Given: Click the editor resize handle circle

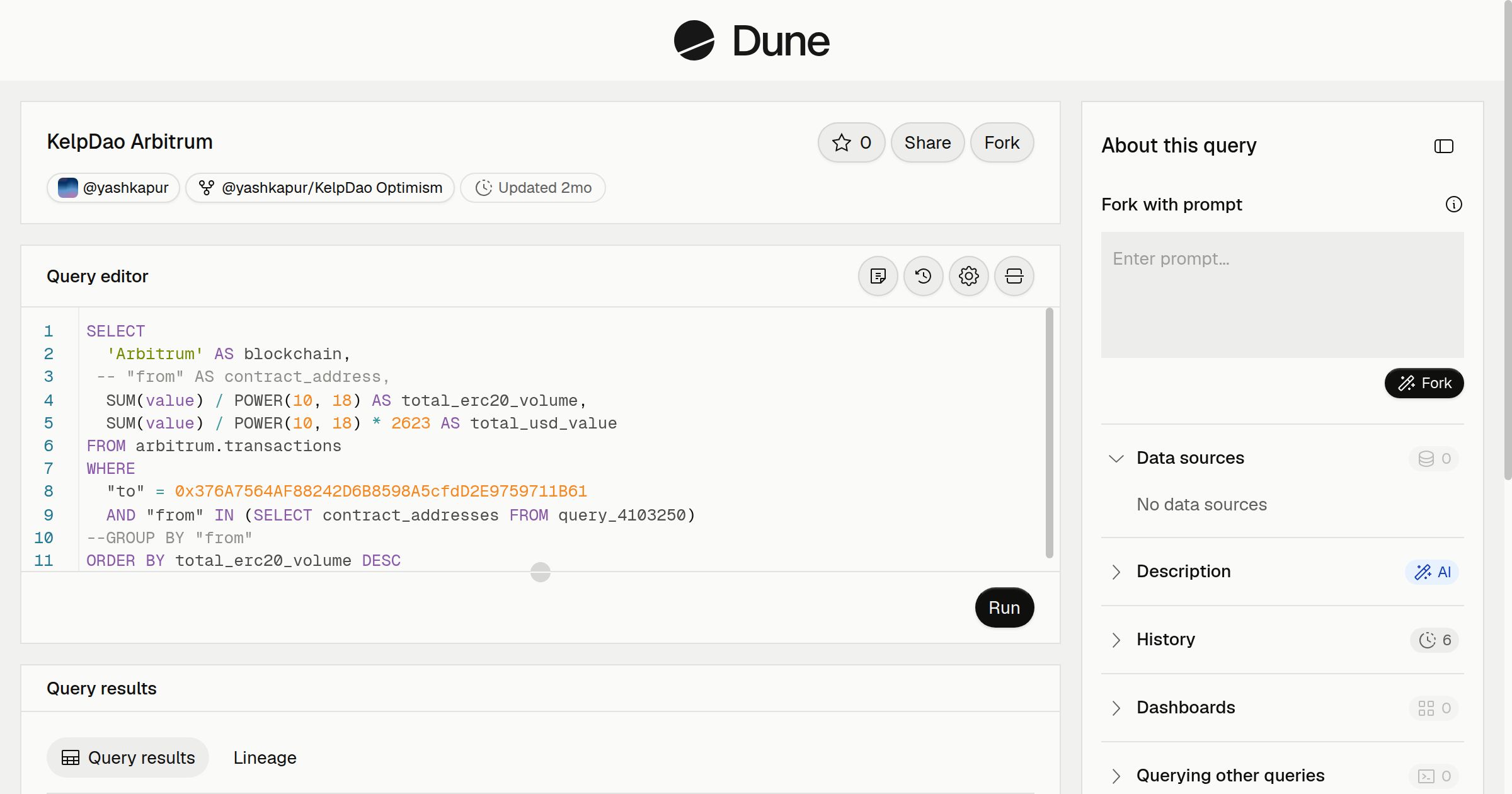Looking at the screenshot, I should click(x=541, y=572).
